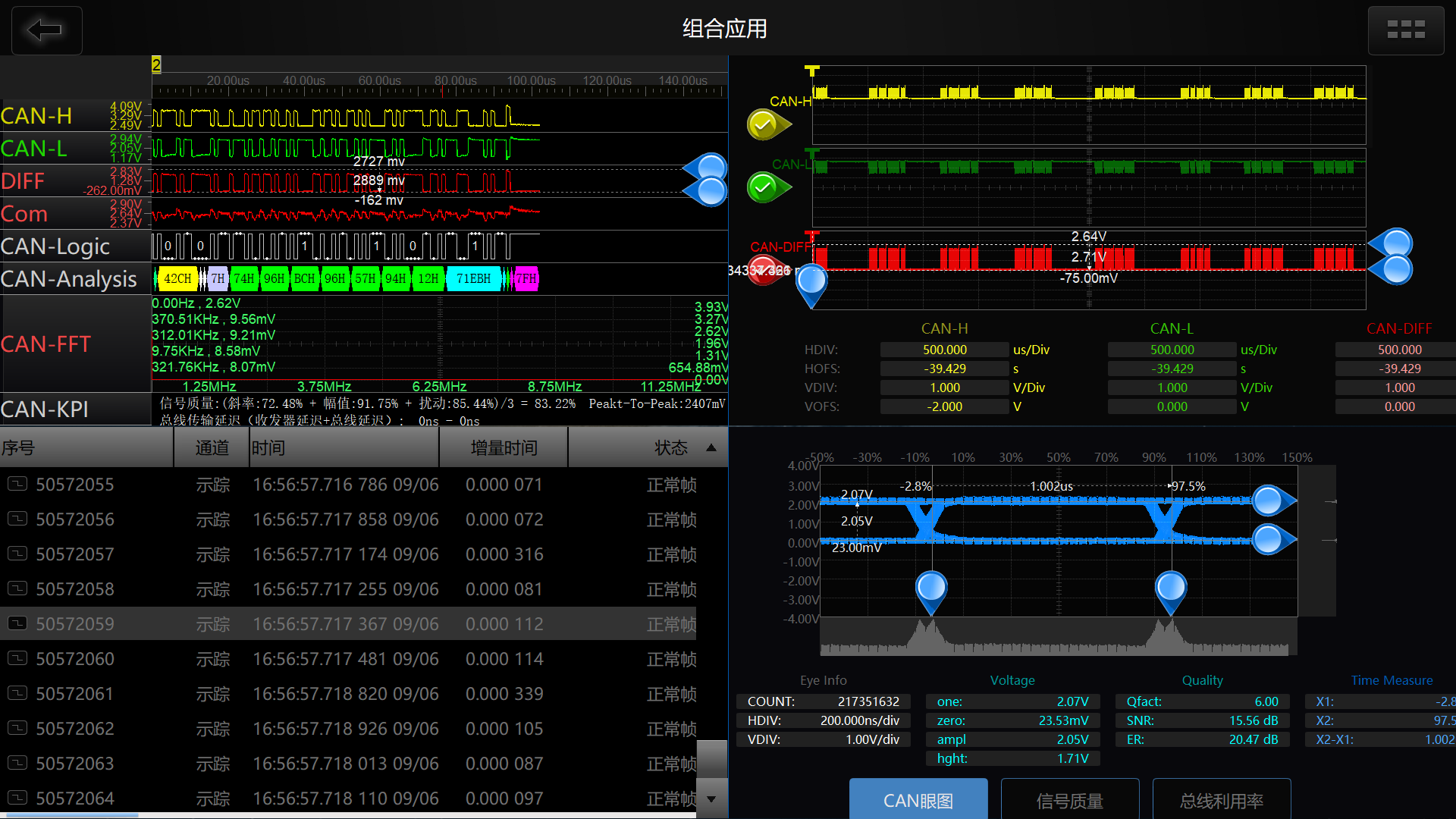Select highlighted frame row 50572059
This screenshot has height=819, width=1456.
pyautogui.click(x=348, y=624)
